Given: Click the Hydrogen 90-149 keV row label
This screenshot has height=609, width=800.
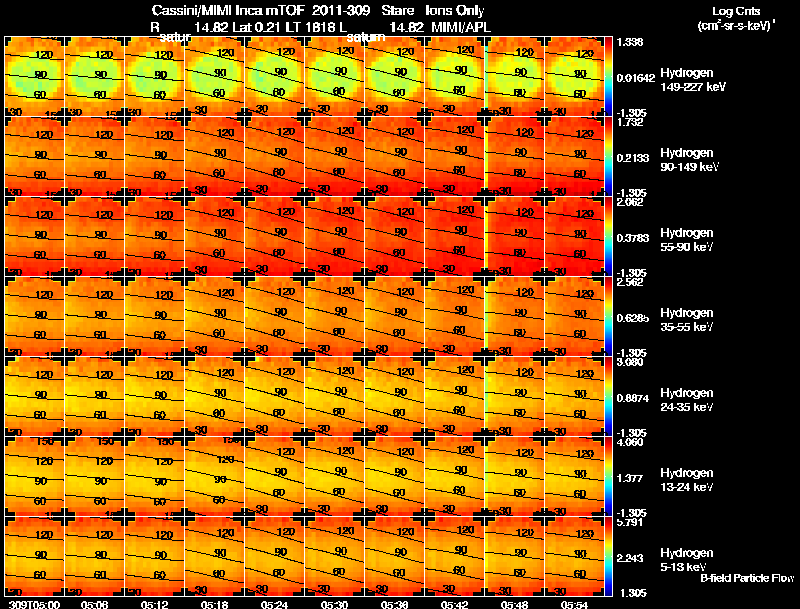Looking at the screenshot, I should point(689,160).
